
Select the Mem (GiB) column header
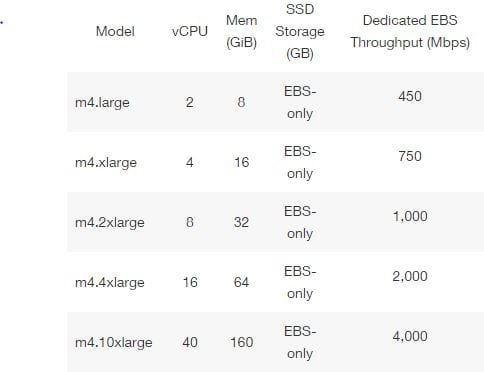click(241, 31)
